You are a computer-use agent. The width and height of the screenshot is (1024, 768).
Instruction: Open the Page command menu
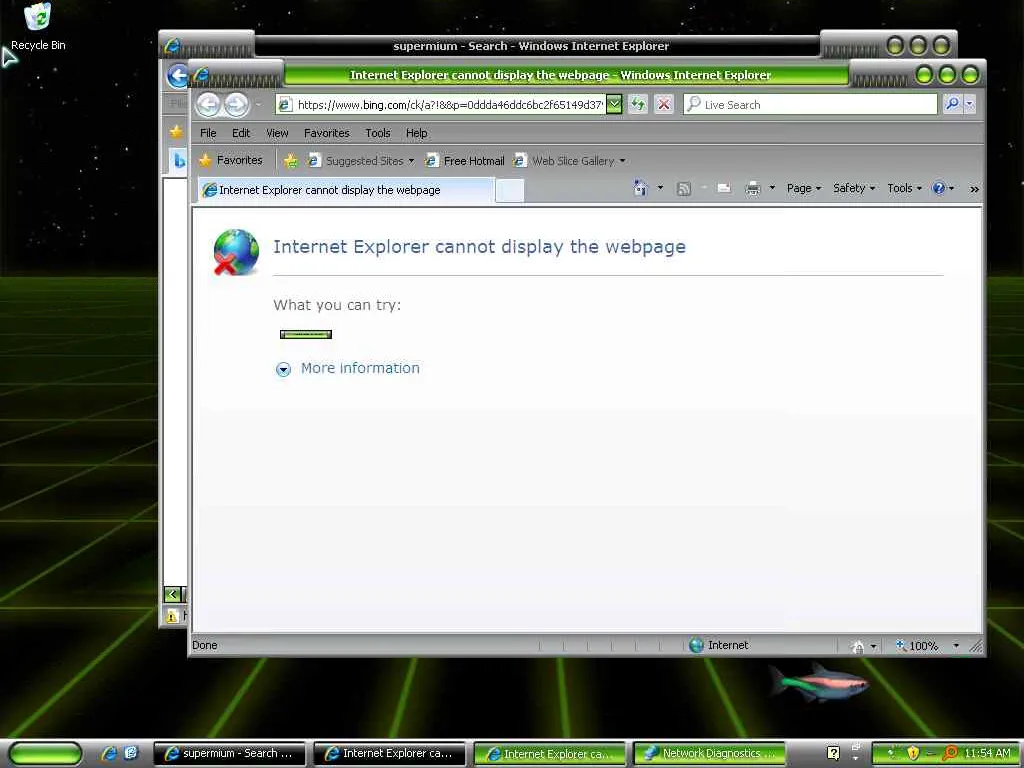803,188
